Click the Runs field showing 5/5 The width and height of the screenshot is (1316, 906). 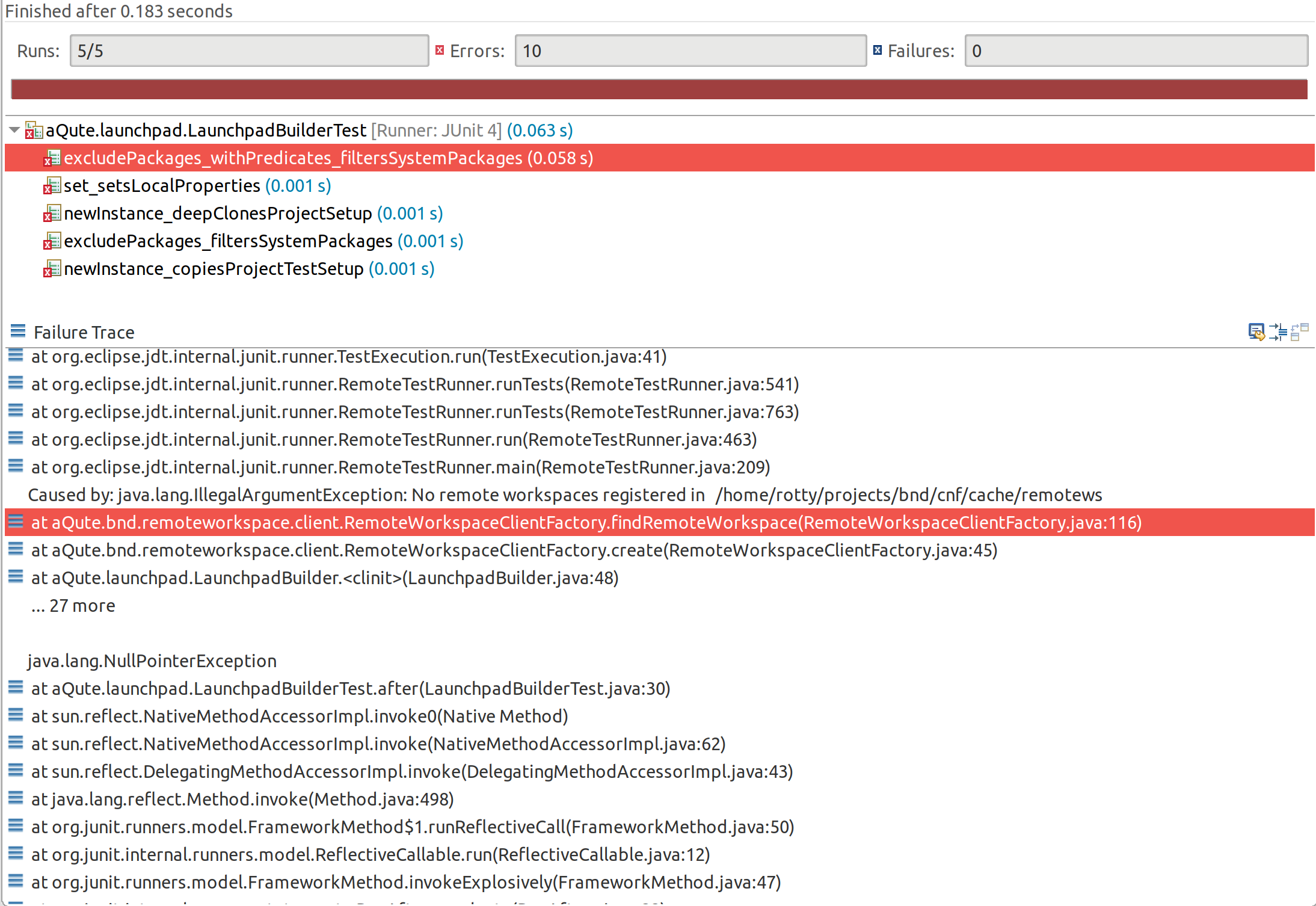click(249, 51)
